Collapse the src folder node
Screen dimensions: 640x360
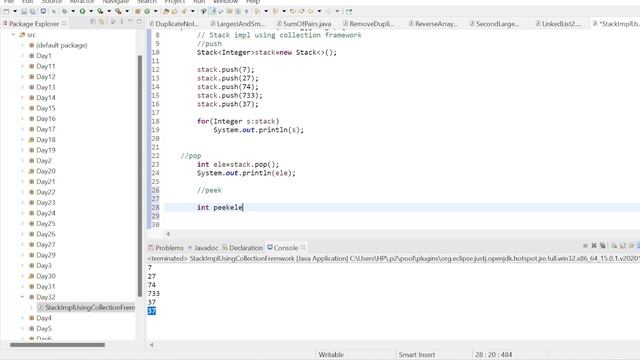coord(13,35)
